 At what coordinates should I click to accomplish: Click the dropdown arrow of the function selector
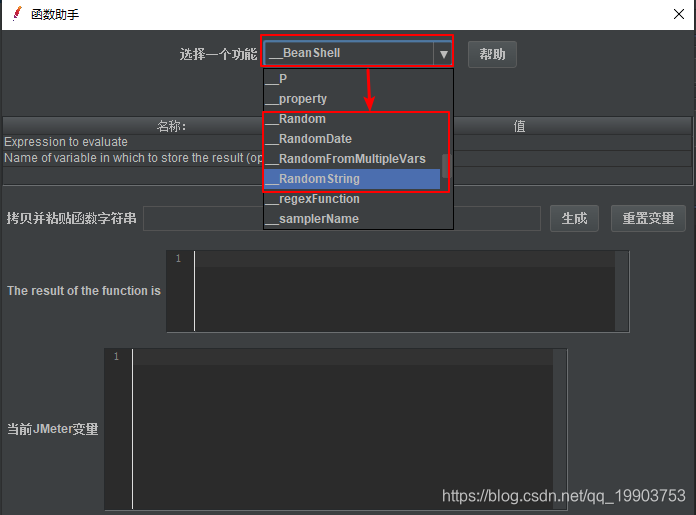point(443,54)
